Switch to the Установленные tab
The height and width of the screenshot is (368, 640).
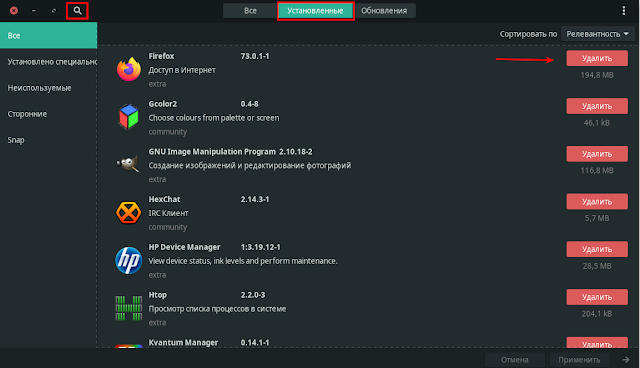315,11
